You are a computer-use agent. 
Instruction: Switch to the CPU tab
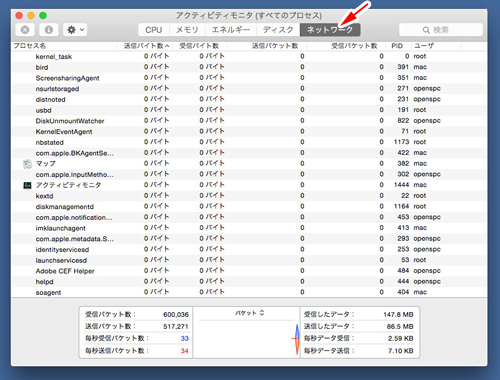click(x=154, y=30)
